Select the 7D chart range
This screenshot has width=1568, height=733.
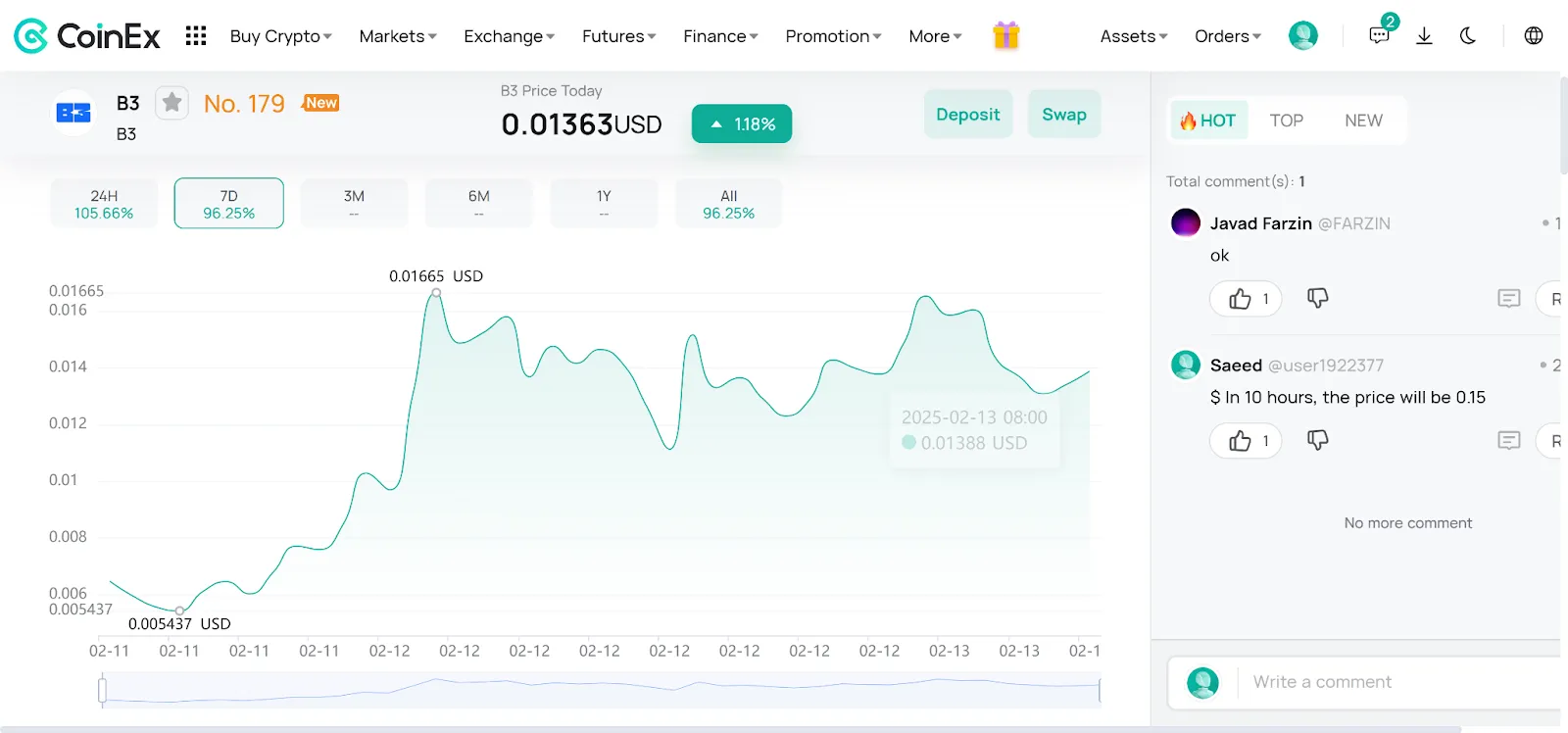[x=229, y=203]
